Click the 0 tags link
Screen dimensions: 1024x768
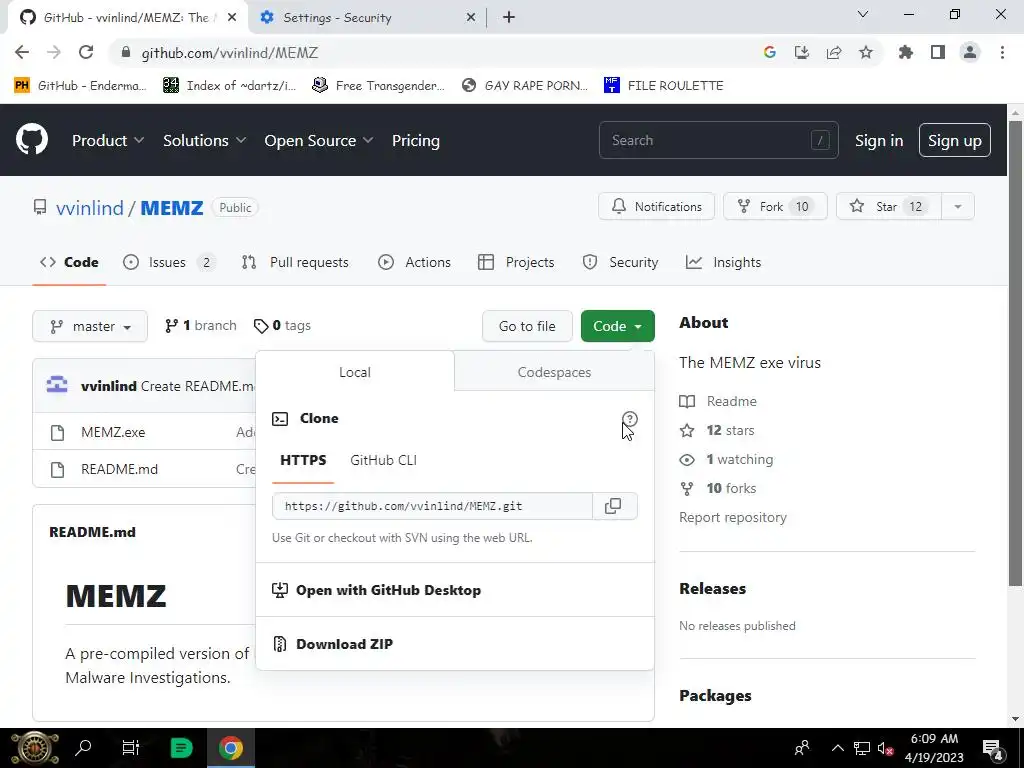(x=282, y=325)
